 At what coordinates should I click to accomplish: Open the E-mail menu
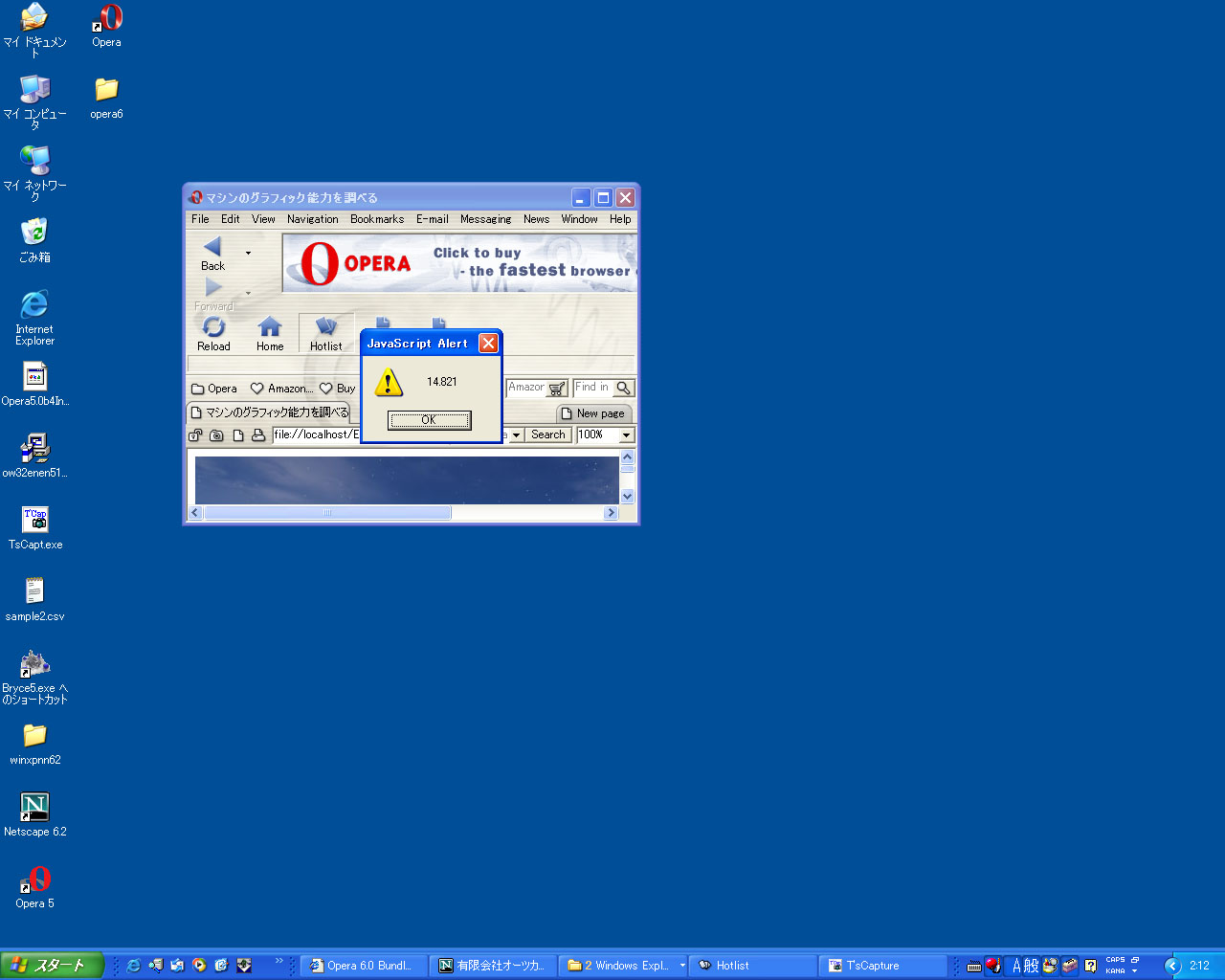coord(433,219)
